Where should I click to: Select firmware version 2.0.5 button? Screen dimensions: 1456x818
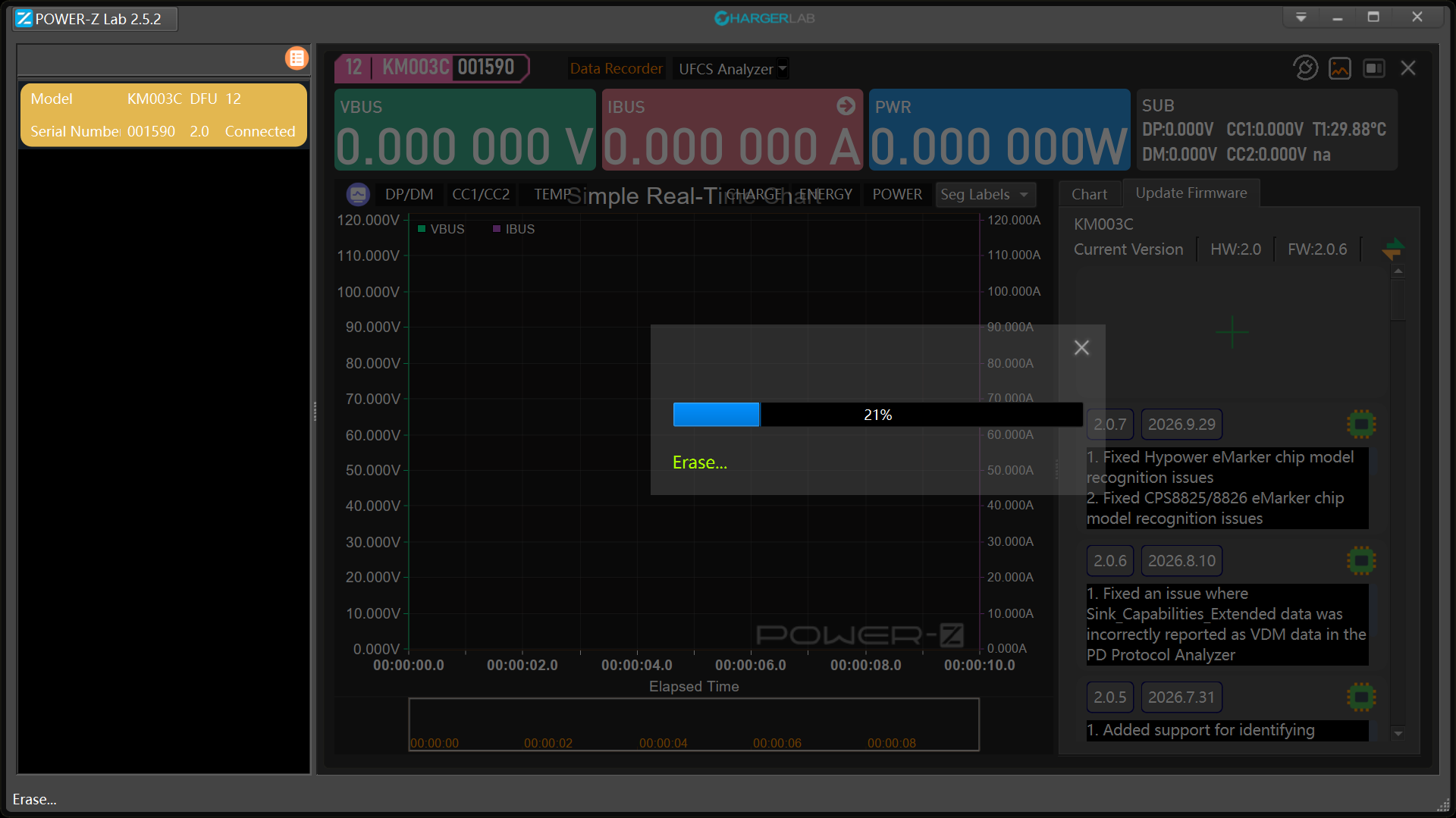pos(1109,697)
